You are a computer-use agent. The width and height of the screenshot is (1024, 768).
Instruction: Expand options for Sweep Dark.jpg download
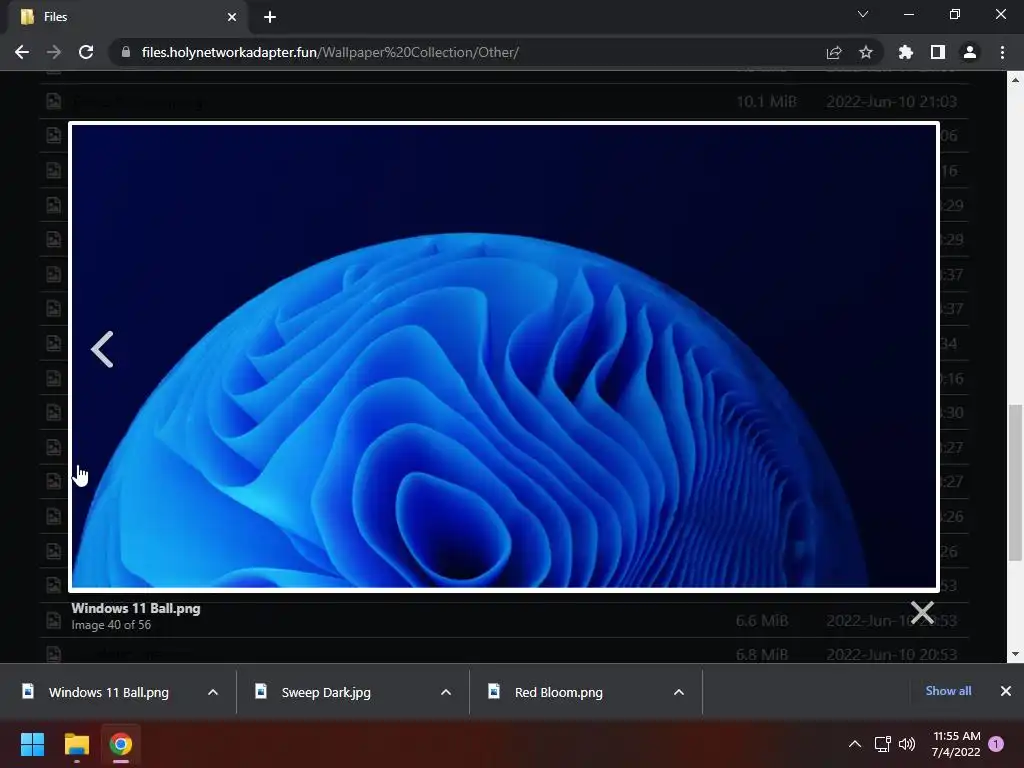point(446,692)
